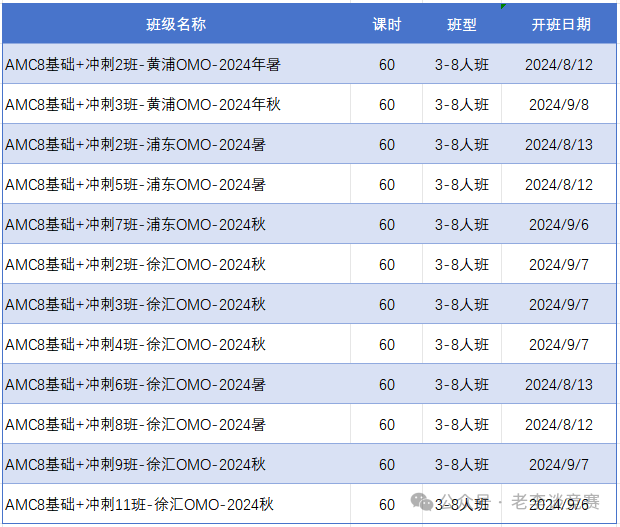Select cell AMC8基础+冲刺9班-徐汇OMO-2024秋
Screen dimensions: 620x527
point(176,464)
